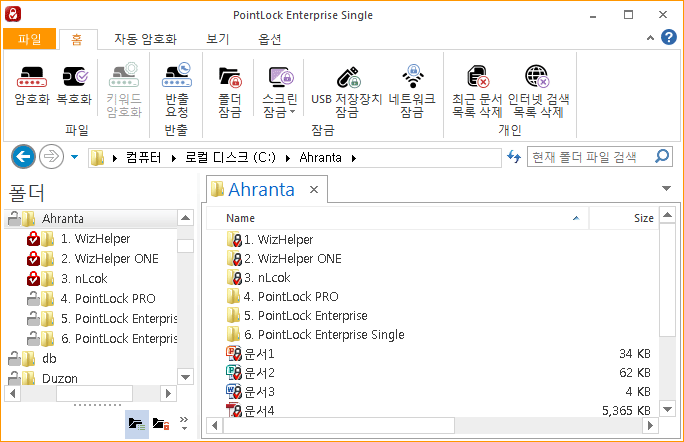The width and height of the screenshot is (684, 442).
Task: Click the file list scroll-down arrow
Action: 667,409
